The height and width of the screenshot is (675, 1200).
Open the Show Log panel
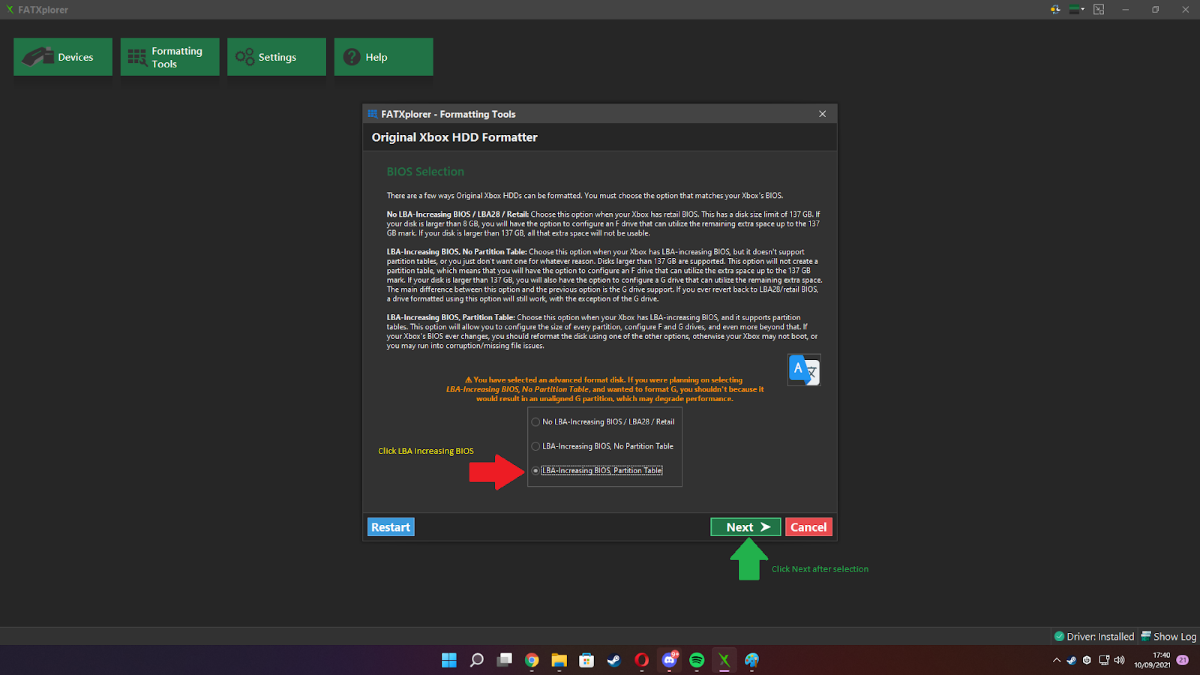point(1168,636)
